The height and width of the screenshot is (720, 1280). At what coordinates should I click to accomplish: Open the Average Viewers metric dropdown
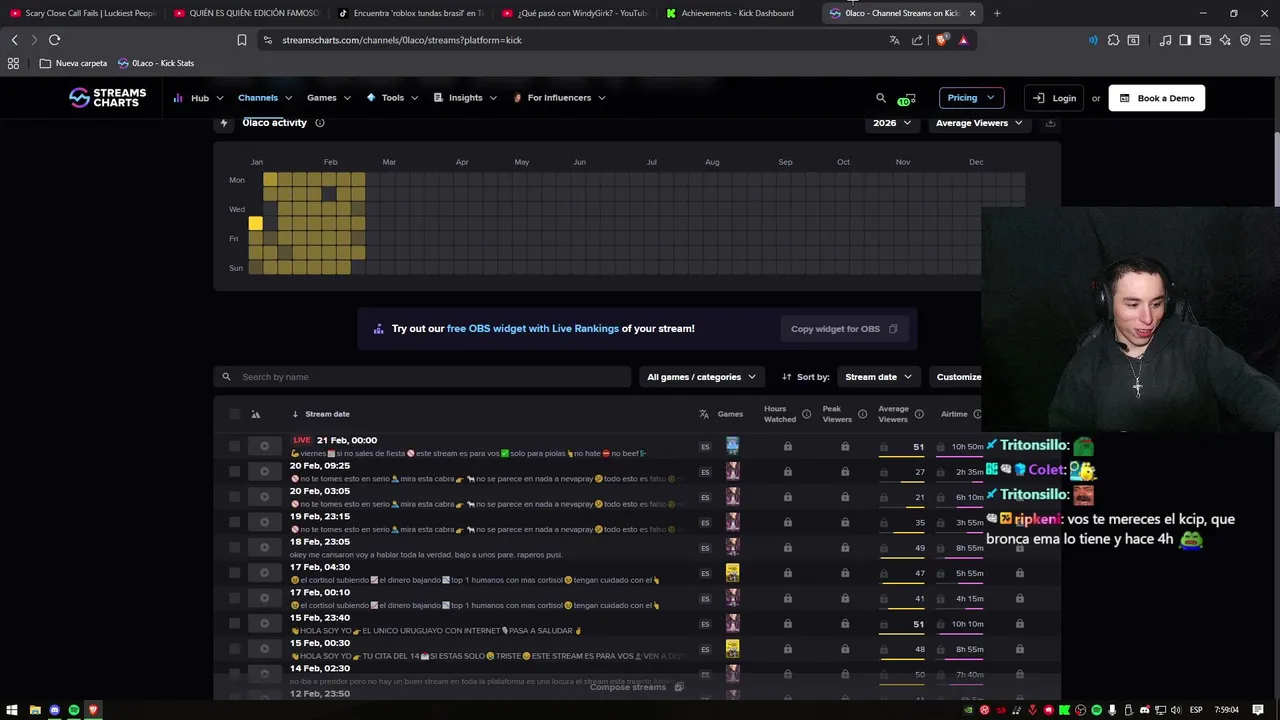pyautogui.click(x=979, y=123)
